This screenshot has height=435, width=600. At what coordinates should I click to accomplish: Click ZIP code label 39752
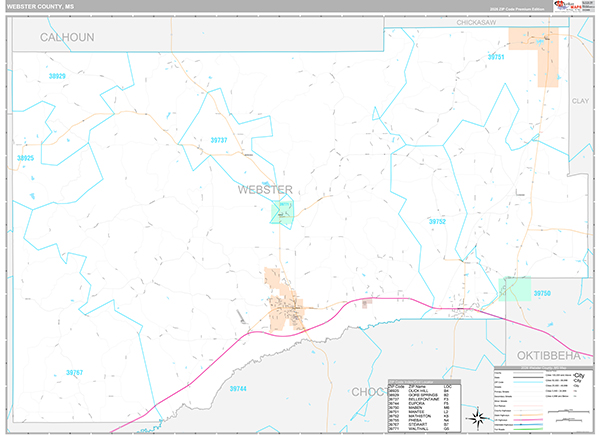click(x=437, y=222)
